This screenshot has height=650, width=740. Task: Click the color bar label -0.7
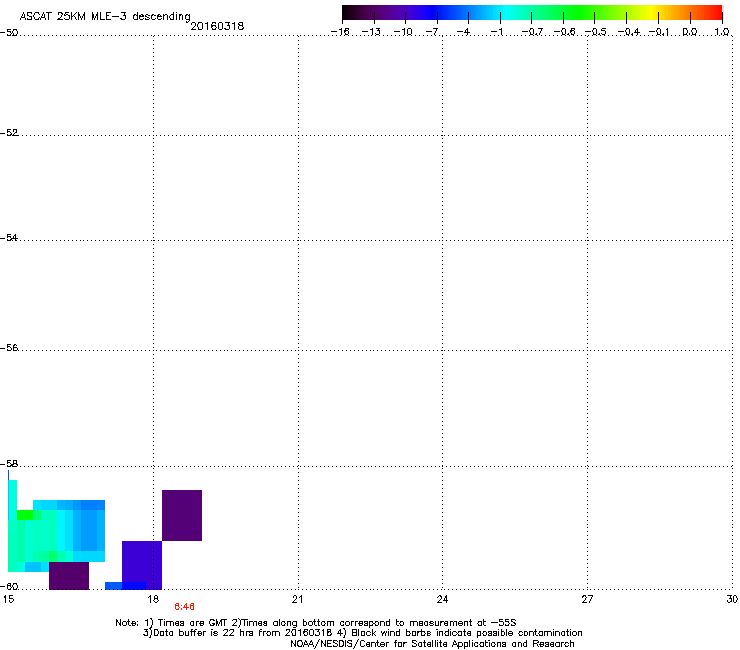tap(532, 32)
